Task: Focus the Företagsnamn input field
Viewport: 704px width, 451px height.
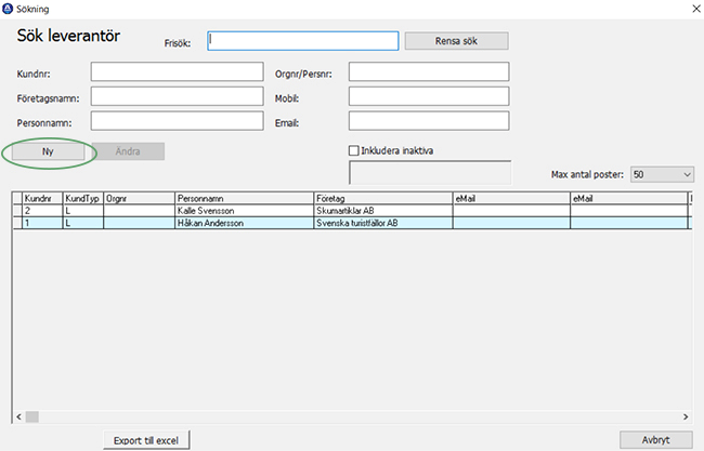Action: 177,97
